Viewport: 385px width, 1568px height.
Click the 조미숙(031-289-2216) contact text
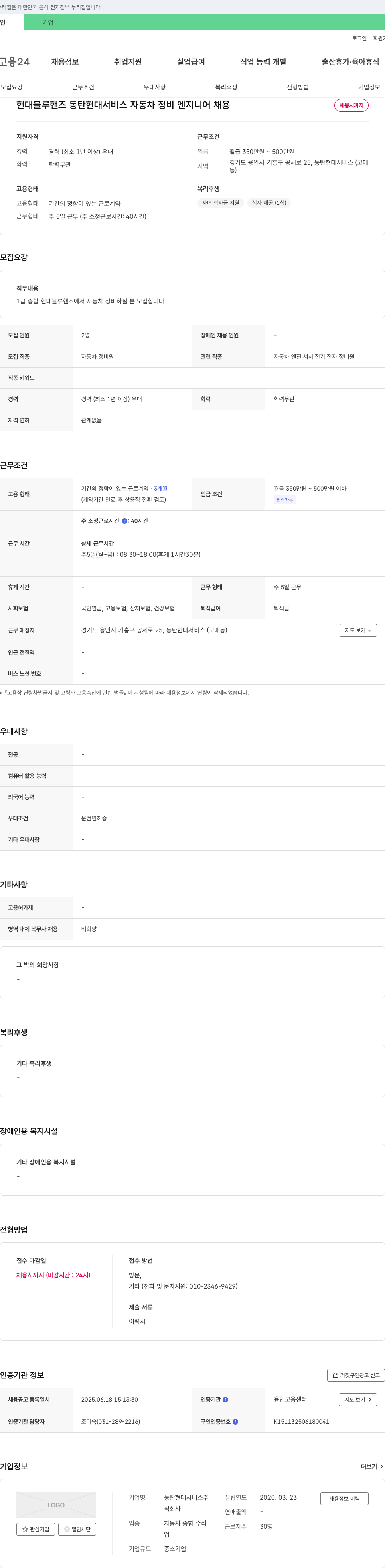coord(110,1422)
